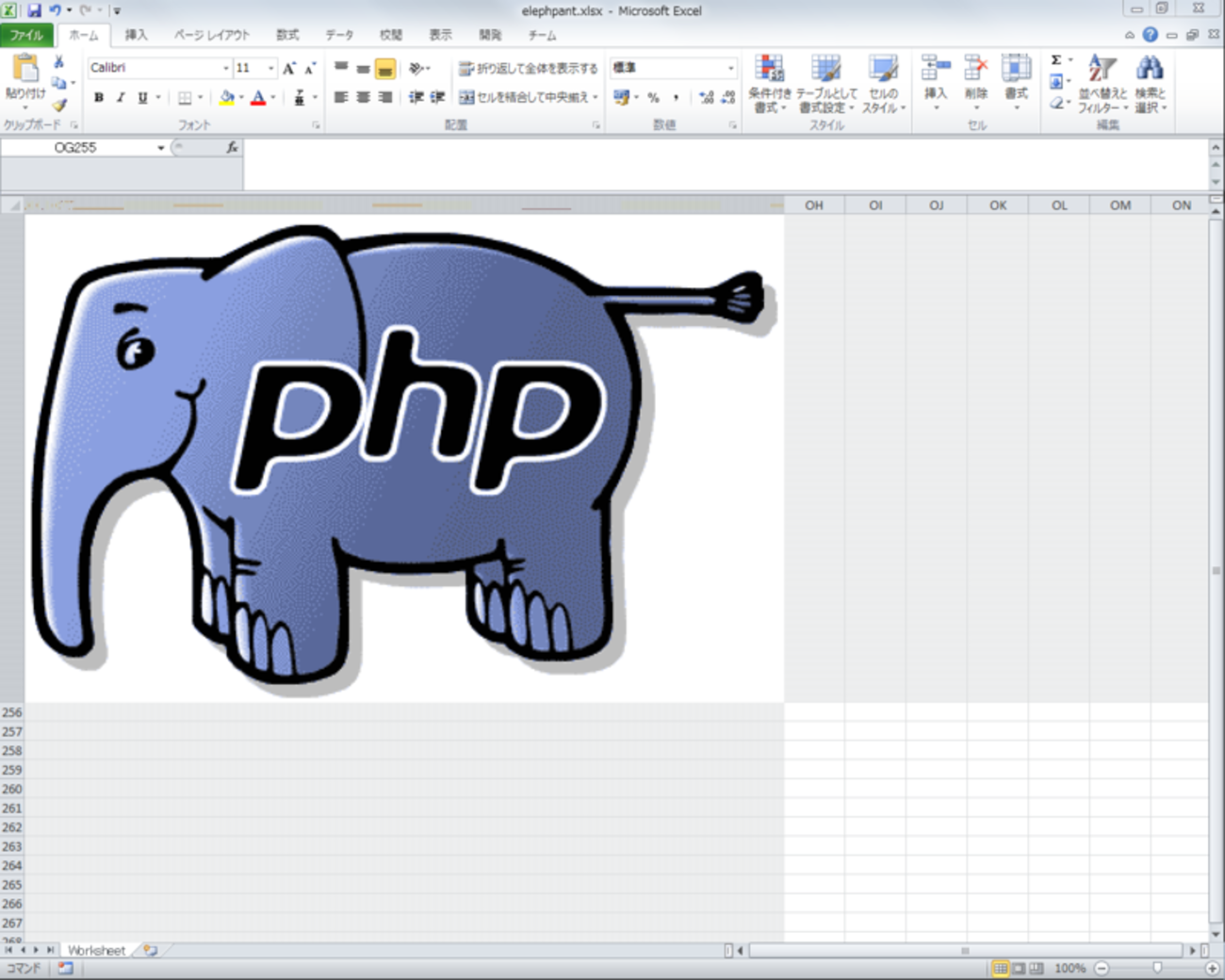Open the accounting number format dropdown
This screenshot has height=980, width=1225.
coord(636,97)
